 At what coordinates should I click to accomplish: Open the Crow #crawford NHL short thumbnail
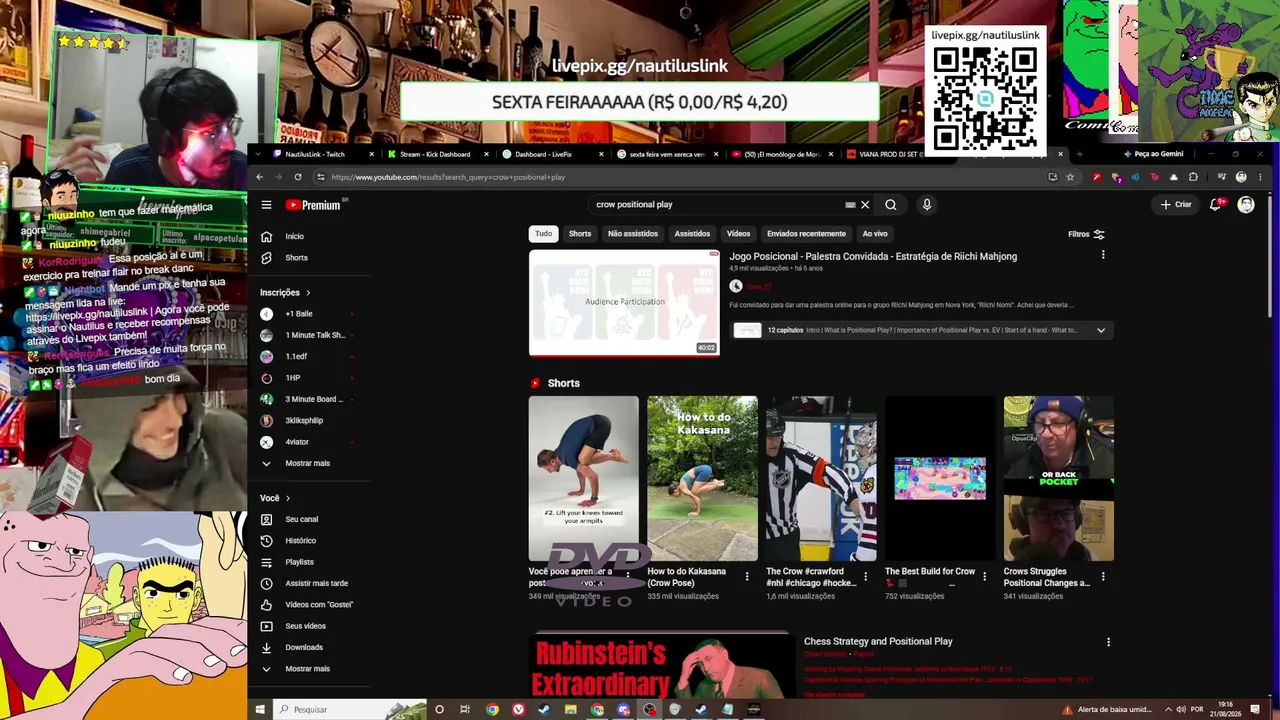821,479
